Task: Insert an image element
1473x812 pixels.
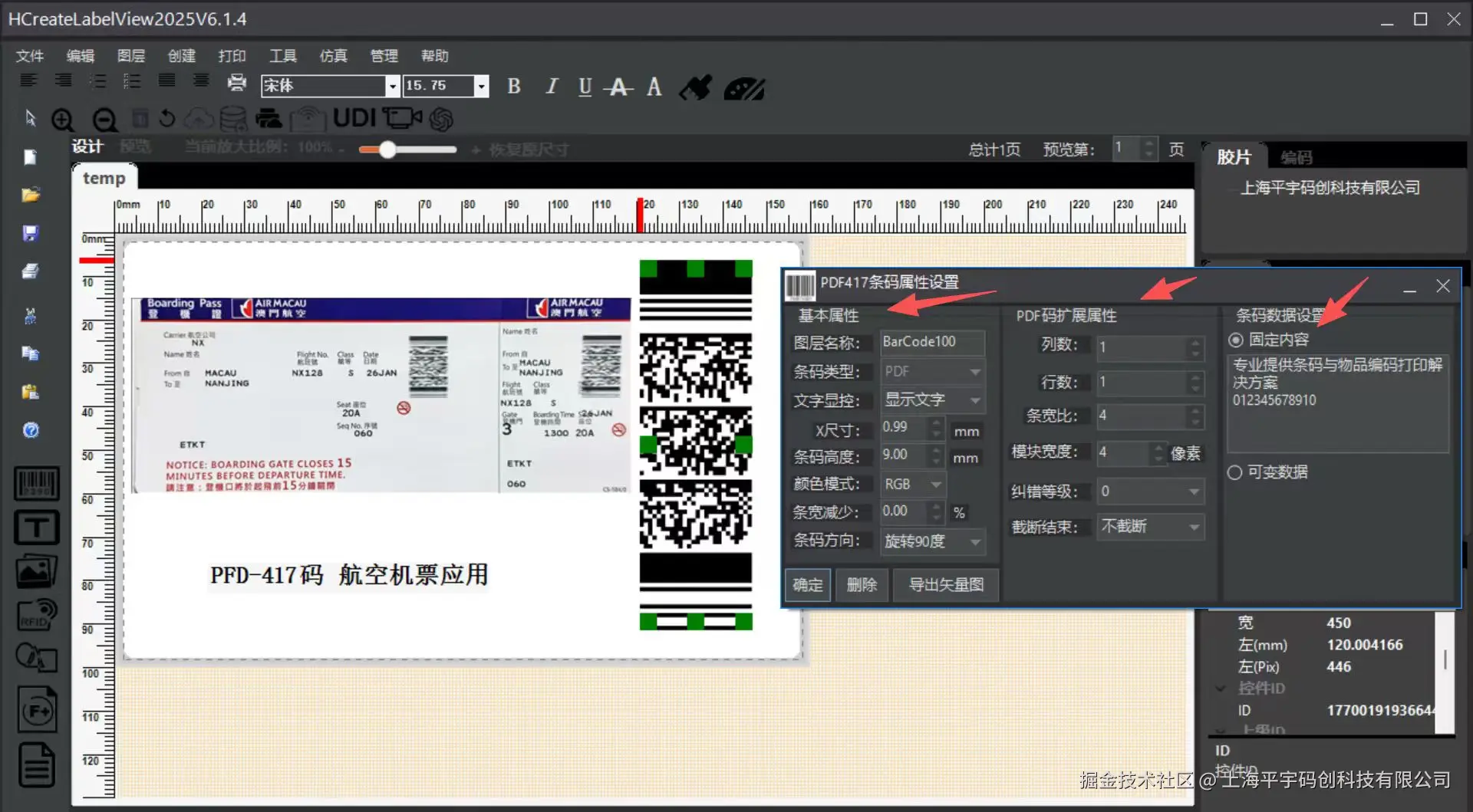Action: (36, 571)
